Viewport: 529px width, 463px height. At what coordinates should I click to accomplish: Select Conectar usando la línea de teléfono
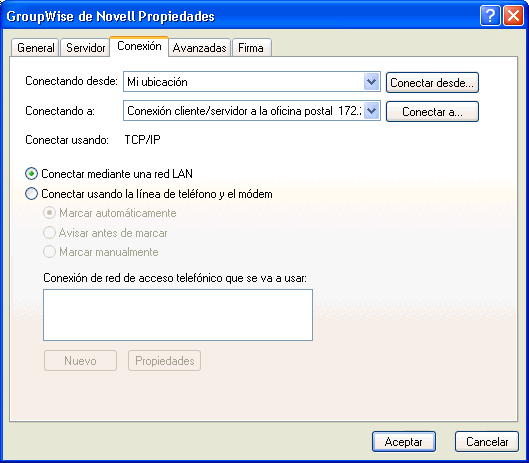click(148, 194)
